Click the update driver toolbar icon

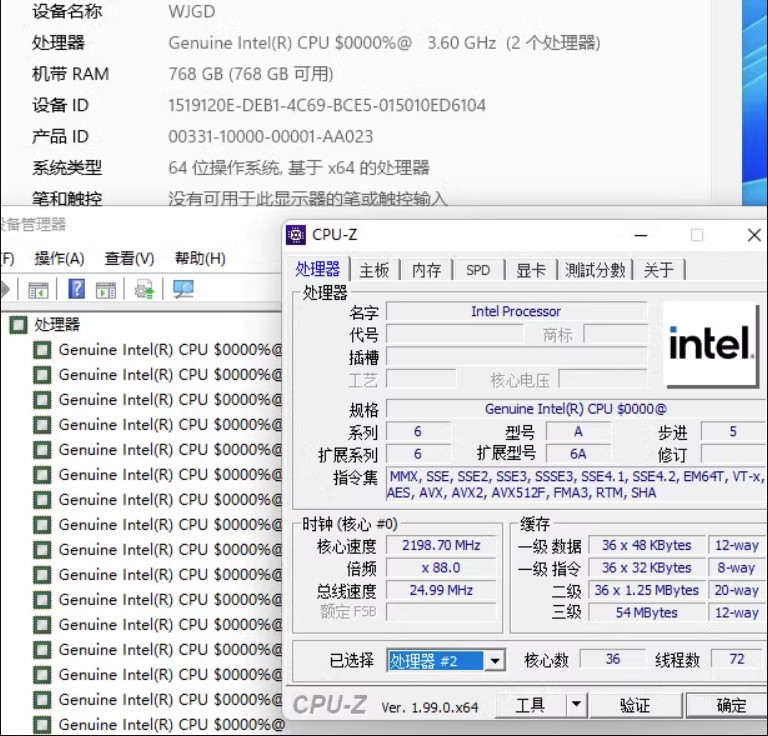(x=144, y=289)
